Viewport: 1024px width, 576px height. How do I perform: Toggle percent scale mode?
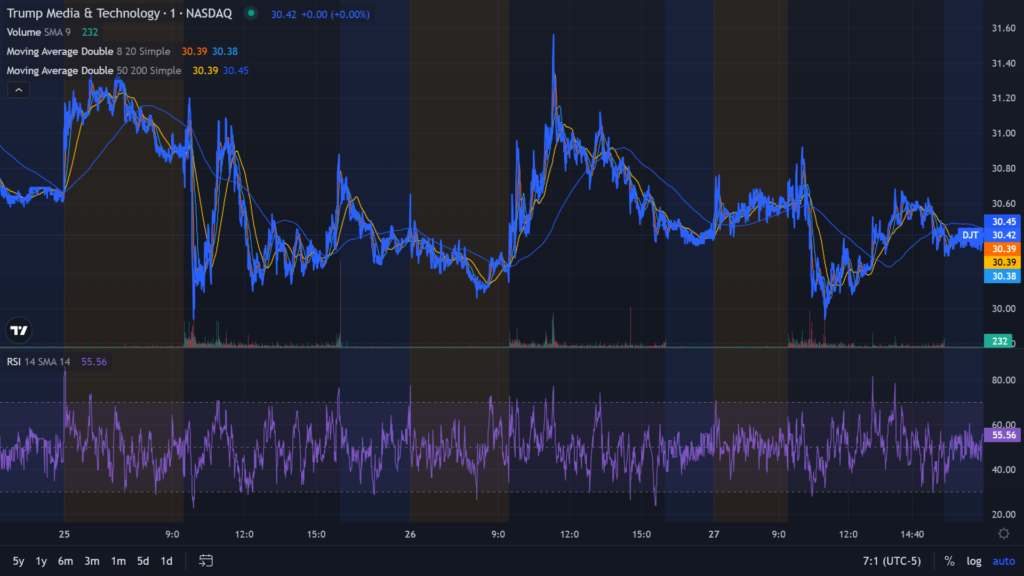(x=948, y=561)
